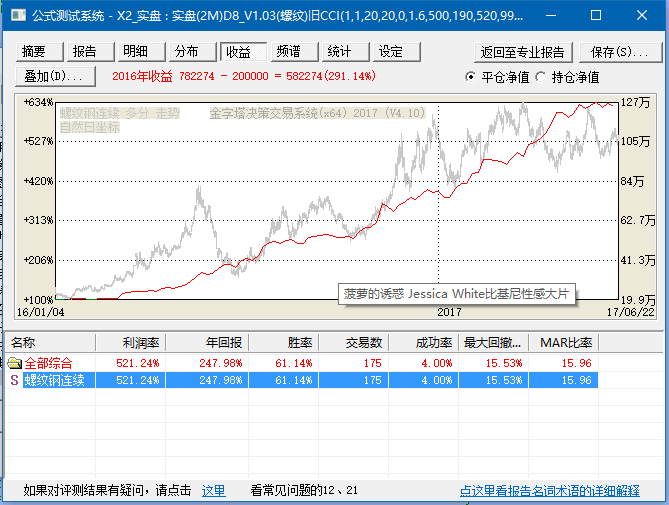Show the 分布 tab
Screen dimensions: 669x505
(x=187, y=52)
